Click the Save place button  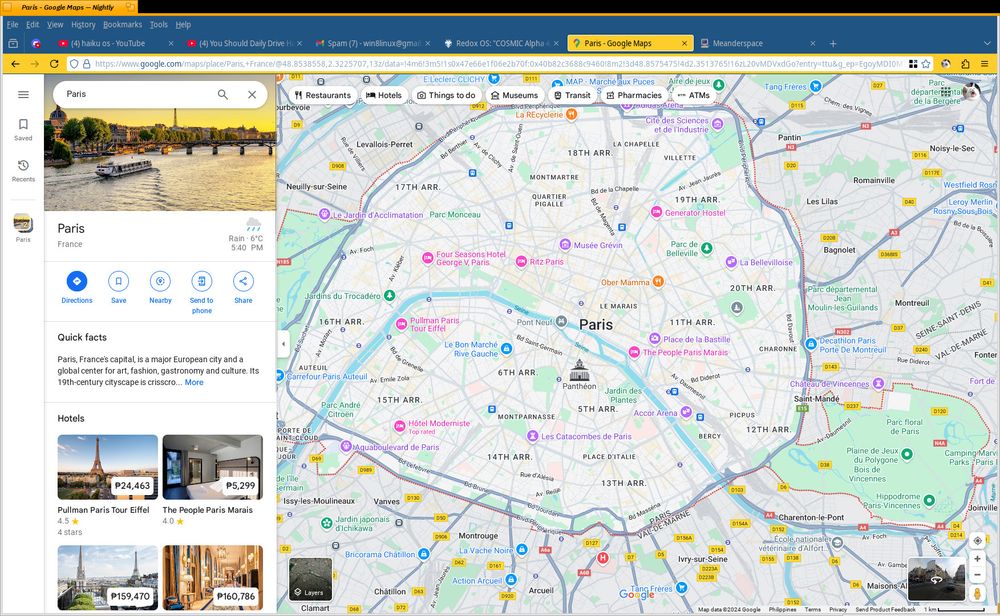[119, 287]
